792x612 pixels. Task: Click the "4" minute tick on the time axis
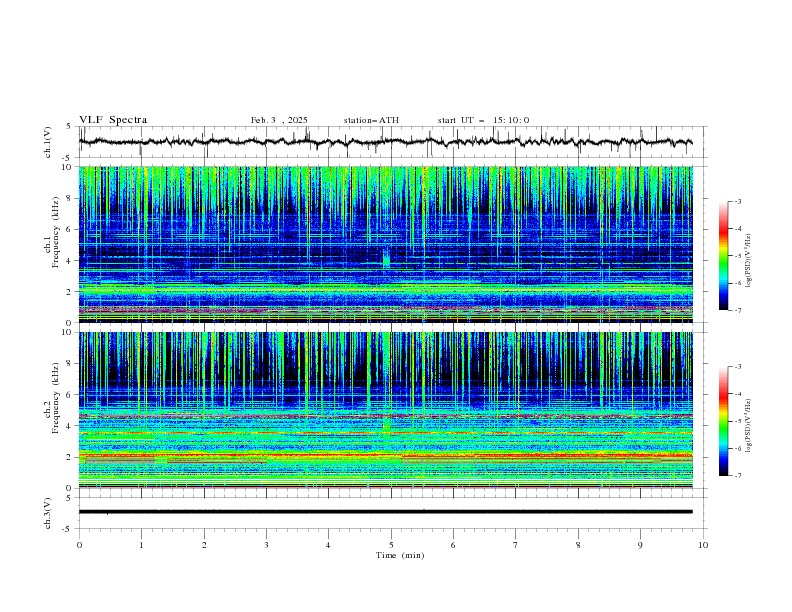click(x=328, y=545)
